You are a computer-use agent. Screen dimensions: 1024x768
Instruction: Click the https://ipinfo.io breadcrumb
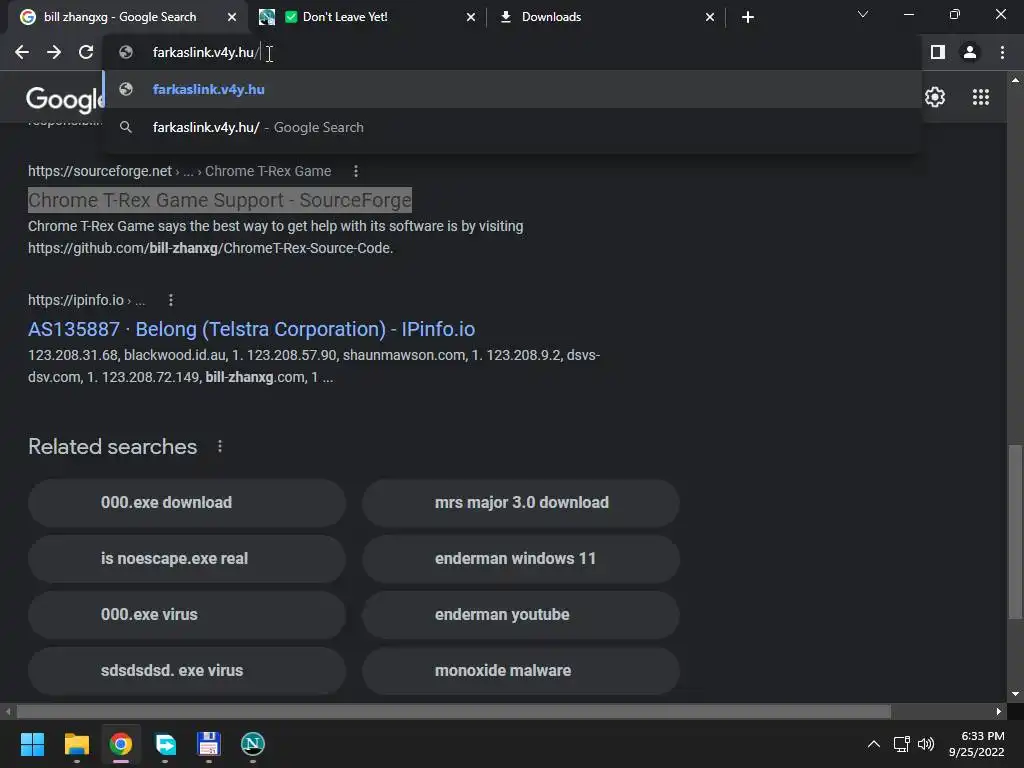pos(76,300)
